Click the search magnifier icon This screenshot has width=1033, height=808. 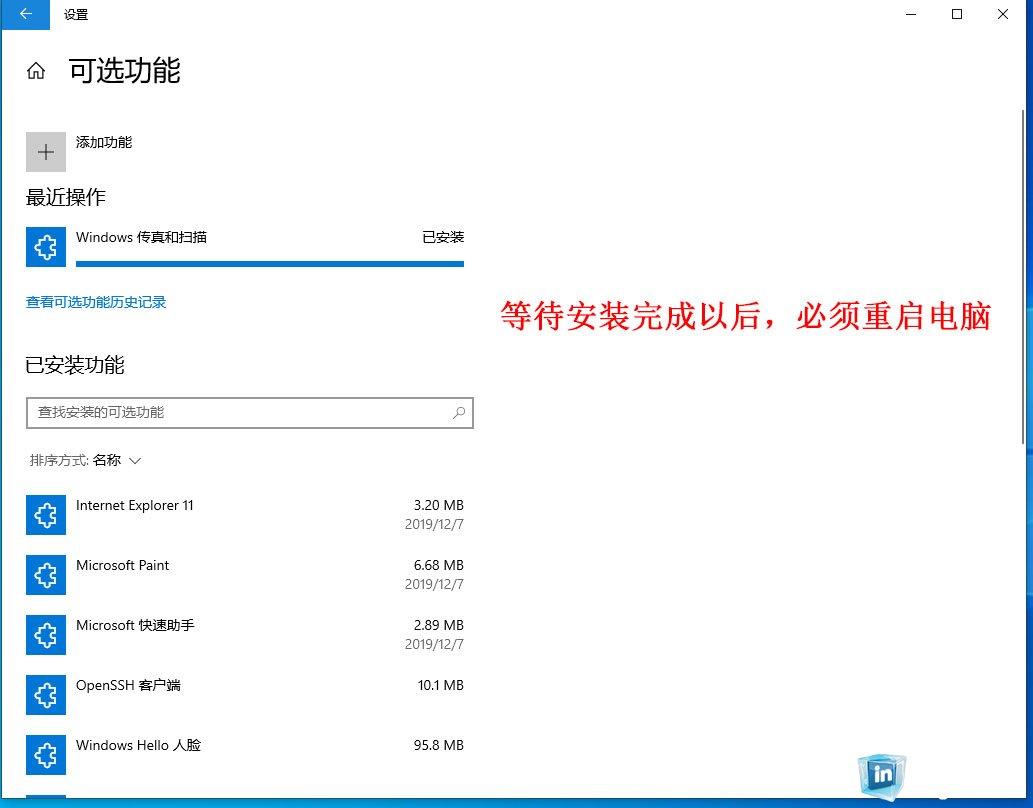click(x=459, y=413)
